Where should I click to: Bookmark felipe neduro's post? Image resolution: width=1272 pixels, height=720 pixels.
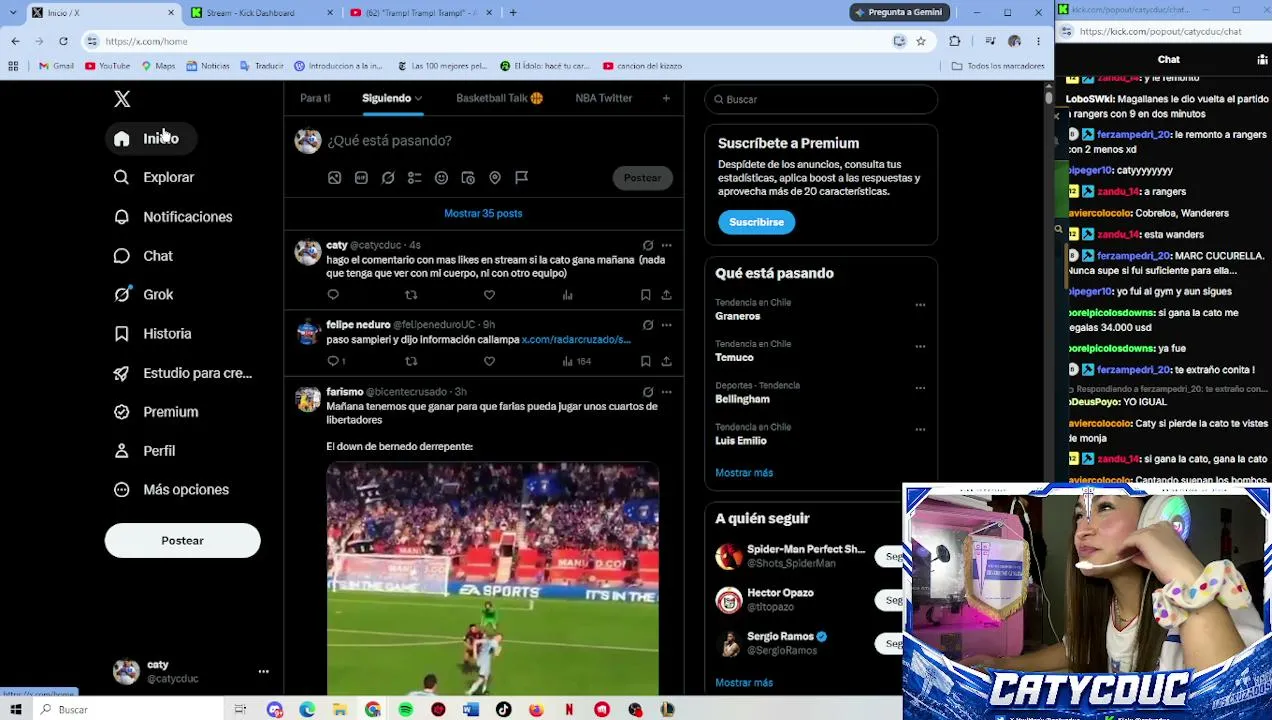coord(645,361)
